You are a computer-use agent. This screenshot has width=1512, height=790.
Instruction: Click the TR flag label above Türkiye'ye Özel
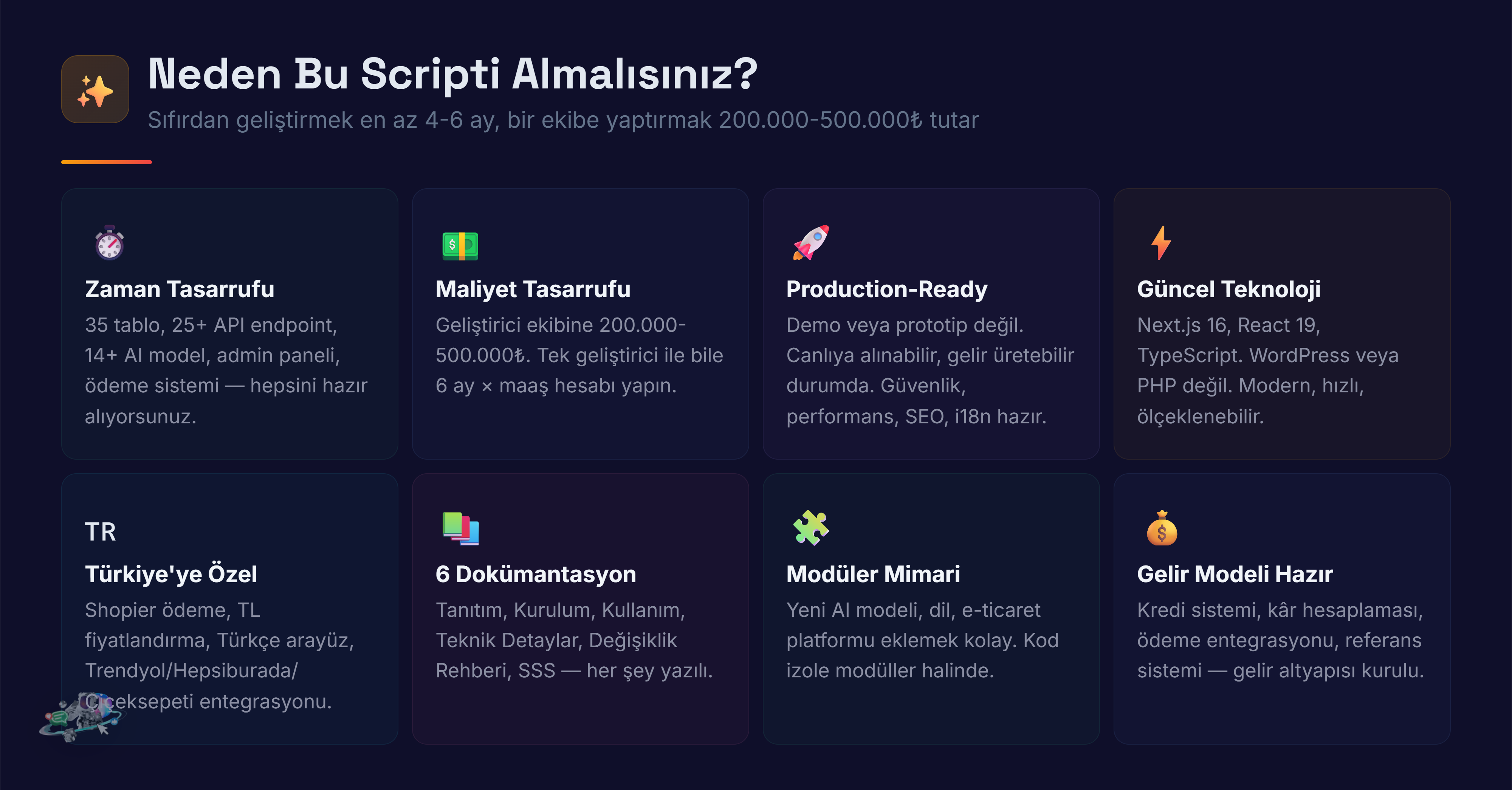tap(101, 532)
